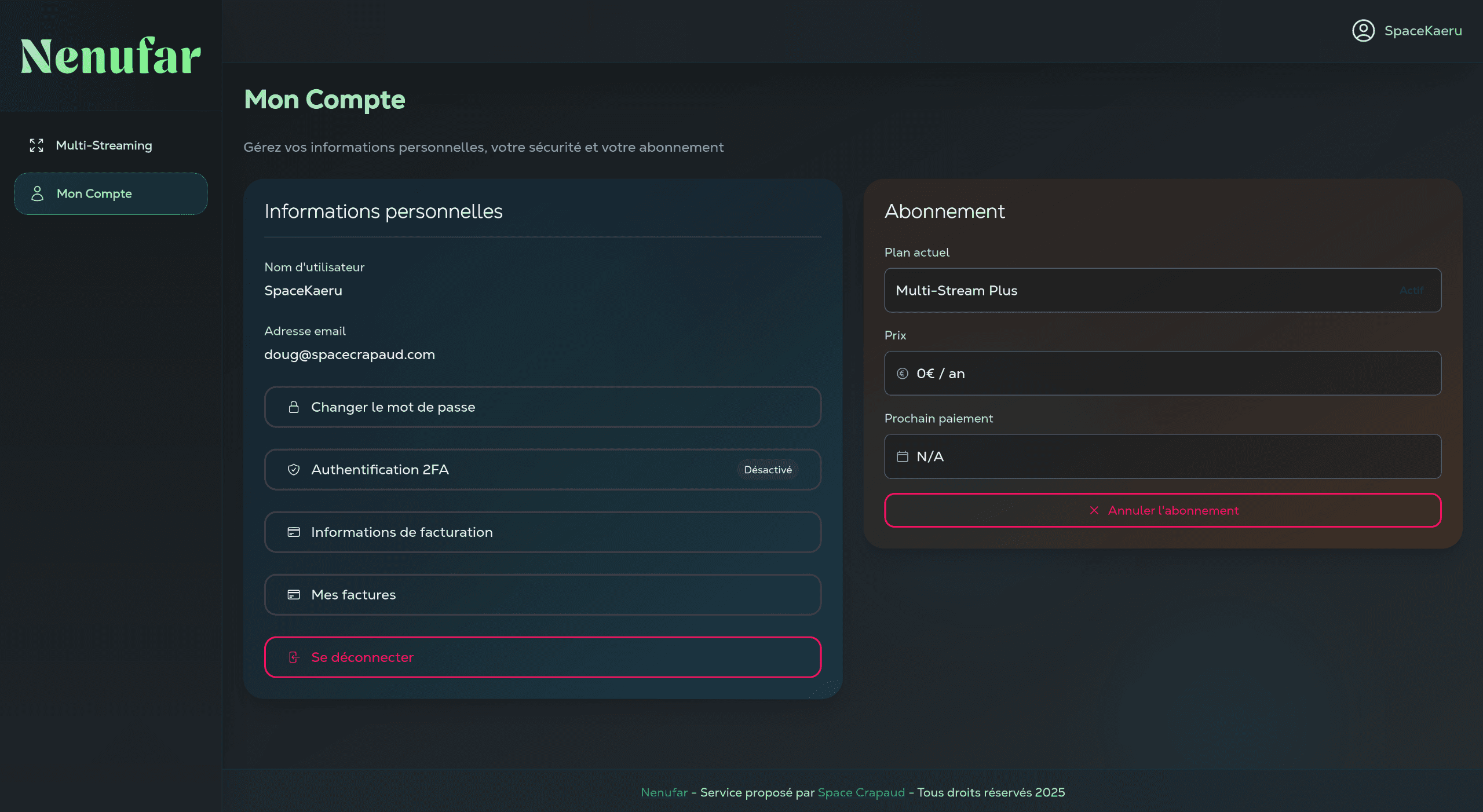Select Mon Compte in the sidebar
1483x812 pixels.
click(x=110, y=193)
